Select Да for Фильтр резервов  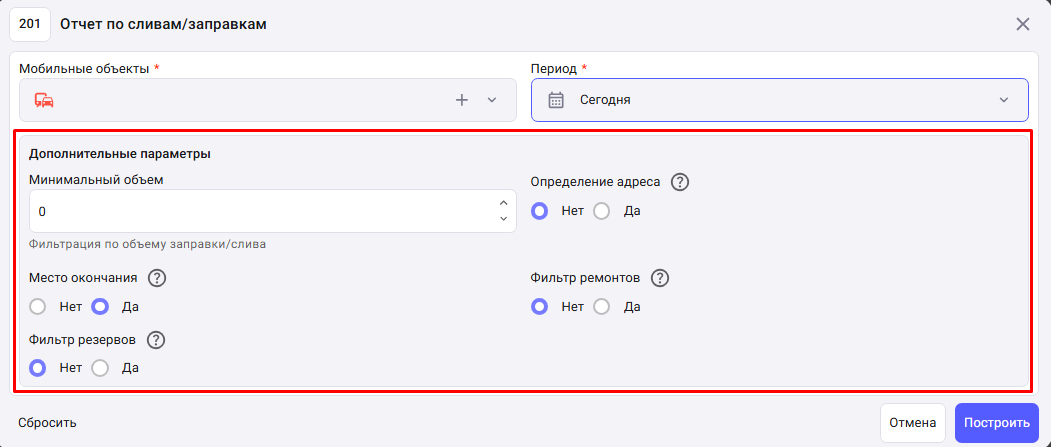[100, 368]
